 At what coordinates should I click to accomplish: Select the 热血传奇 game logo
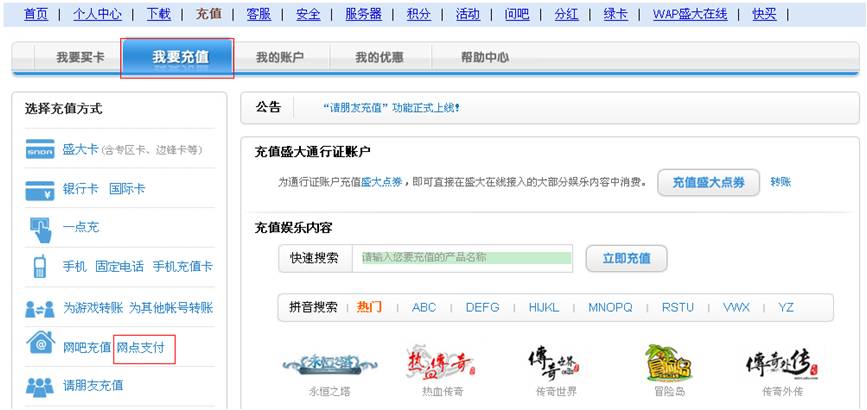coord(440,362)
